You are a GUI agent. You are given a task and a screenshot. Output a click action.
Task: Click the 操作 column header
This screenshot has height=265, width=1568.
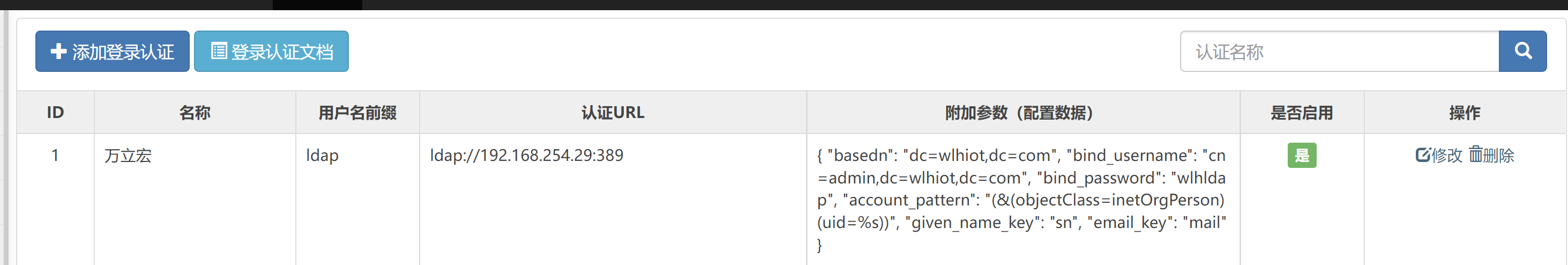(1465, 113)
